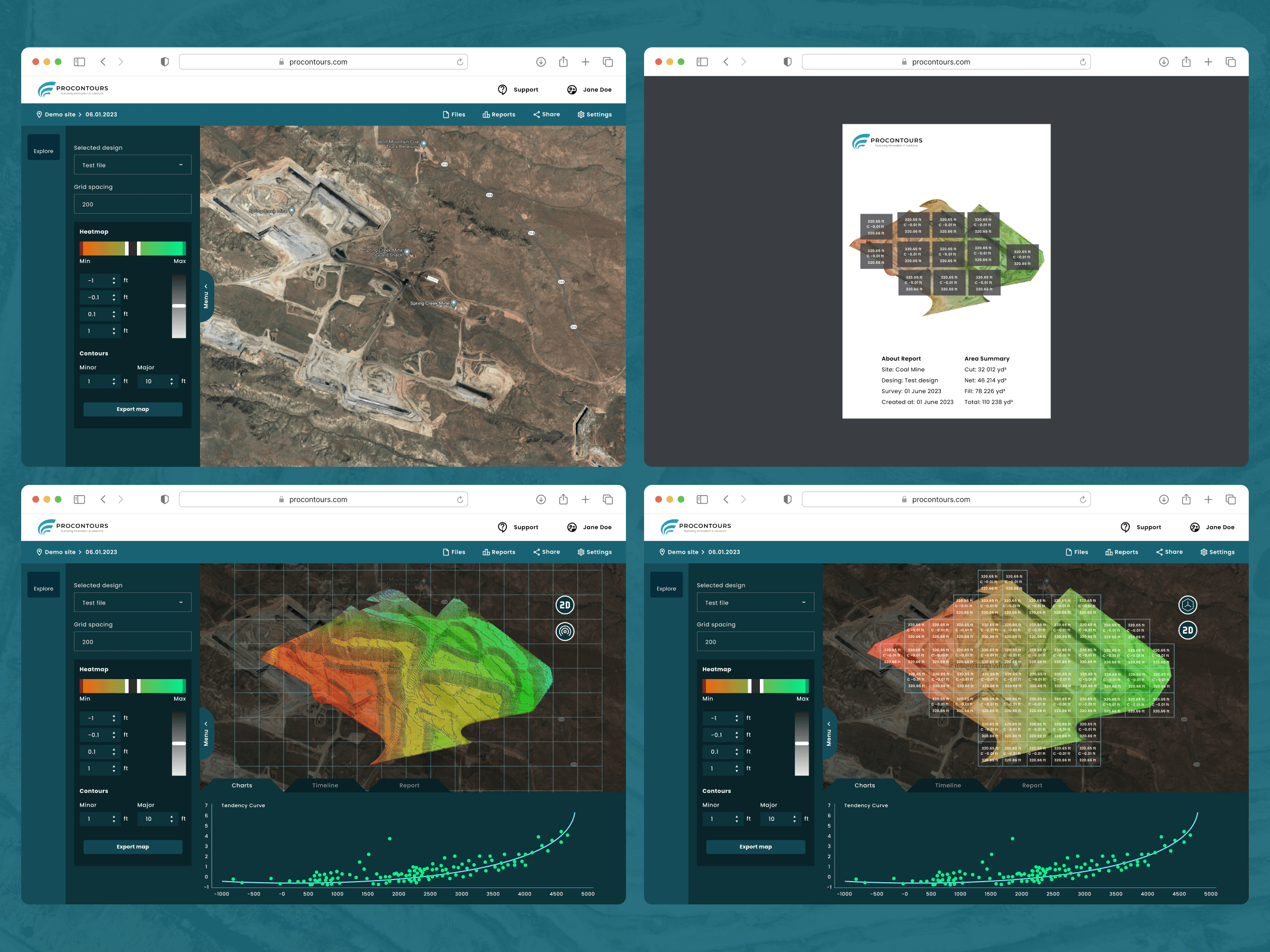The height and width of the screenshot is (952, 1270).
Task: Click the Major contour stepper in bottom-right window
Action: point(781,819)
